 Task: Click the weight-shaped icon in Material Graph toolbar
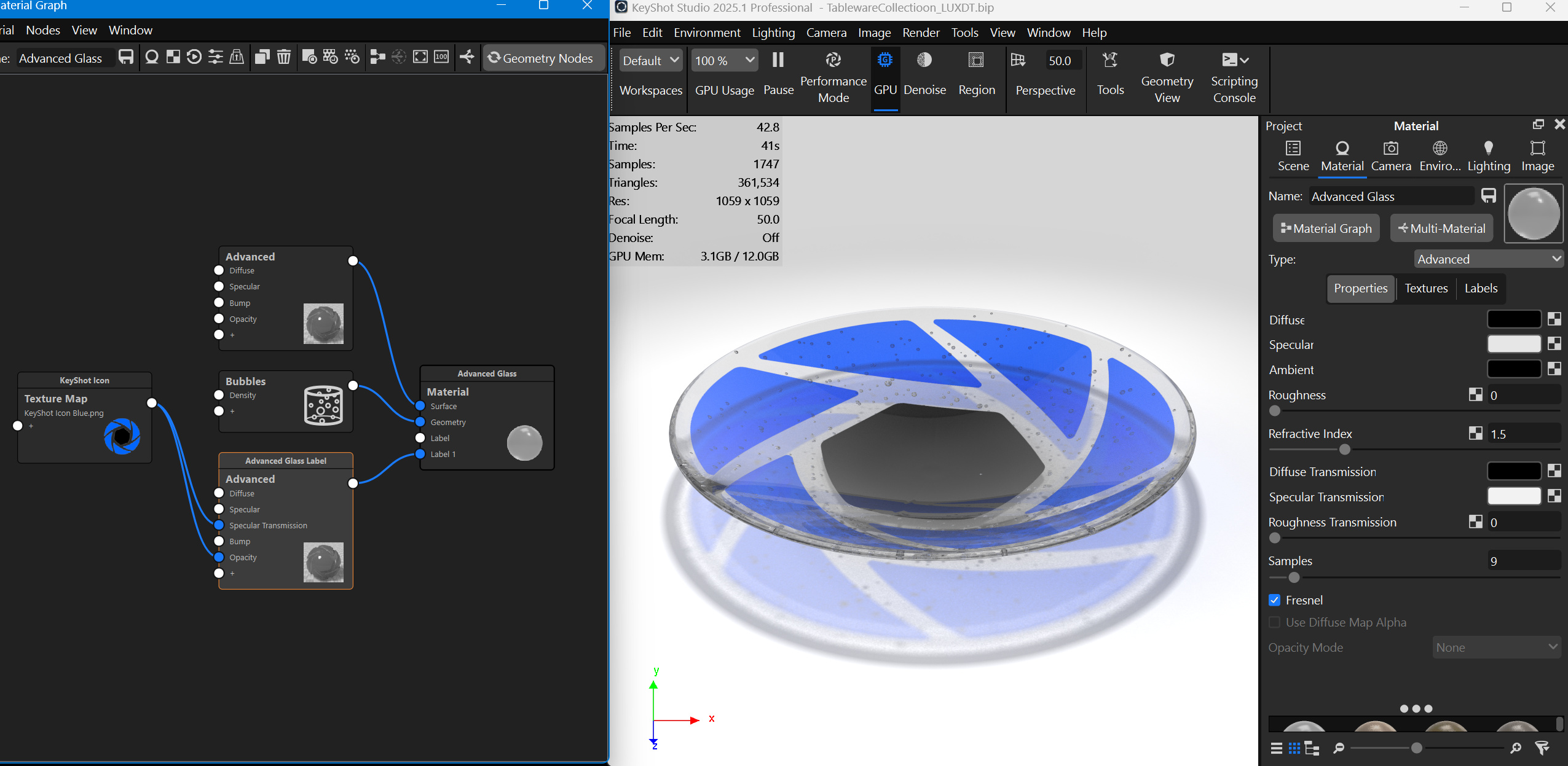tap(237, 58)
